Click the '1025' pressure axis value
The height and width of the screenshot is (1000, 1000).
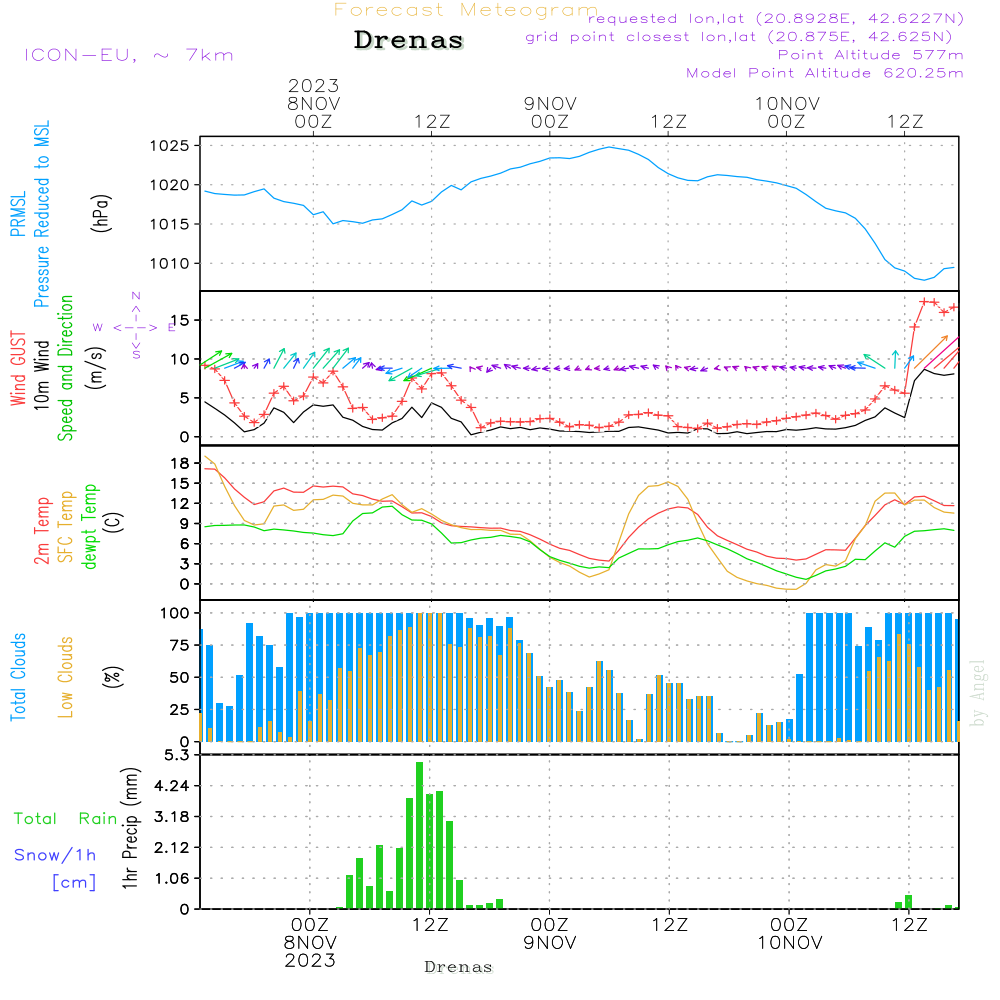tap(170, 146)
